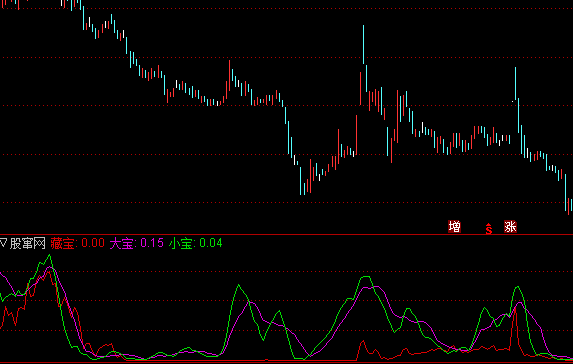Image resolution: width=573 pixels, height=364 pixels.
Task: Click the tall red candlestick just left of the tallest cyan spike
Action: pyautogui.click(x=360, y=88)
